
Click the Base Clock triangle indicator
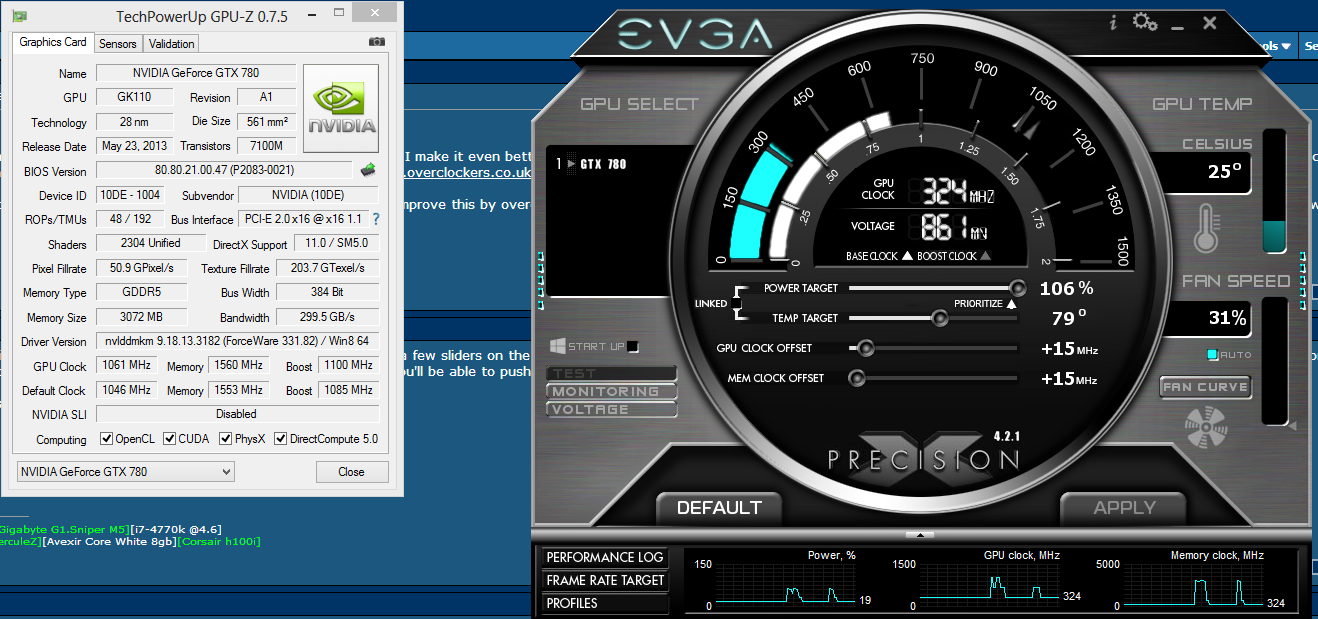(x=907, y=256)
